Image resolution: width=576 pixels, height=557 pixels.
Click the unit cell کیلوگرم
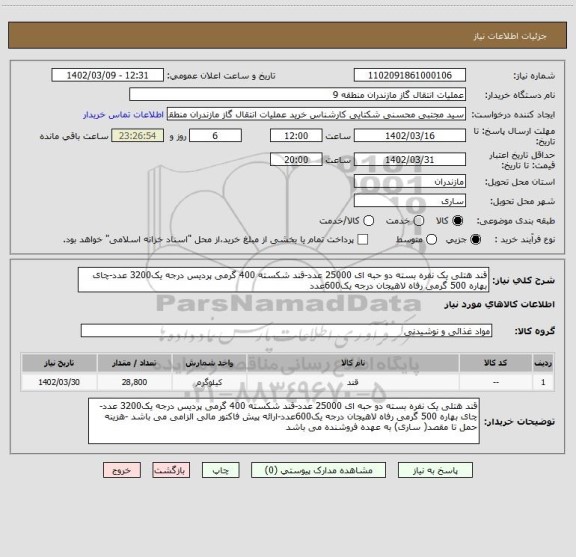point(209,382)
